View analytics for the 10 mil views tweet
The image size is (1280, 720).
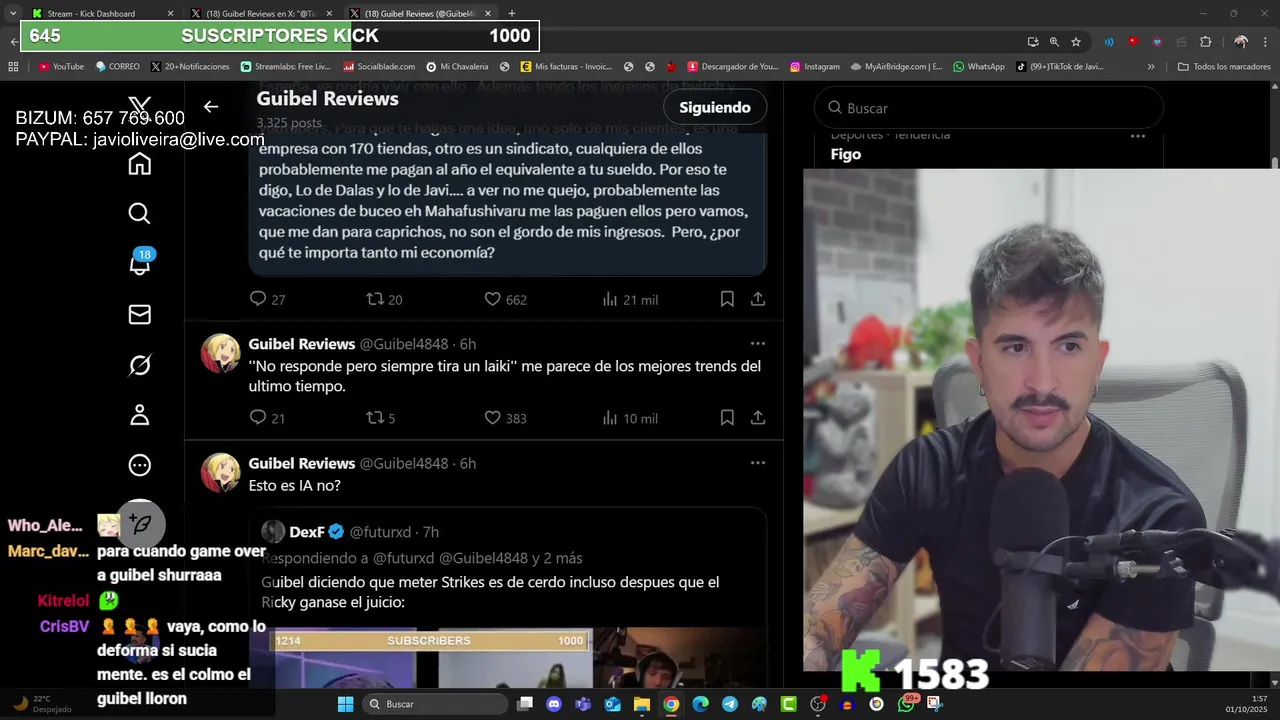[x=630, y=418]
